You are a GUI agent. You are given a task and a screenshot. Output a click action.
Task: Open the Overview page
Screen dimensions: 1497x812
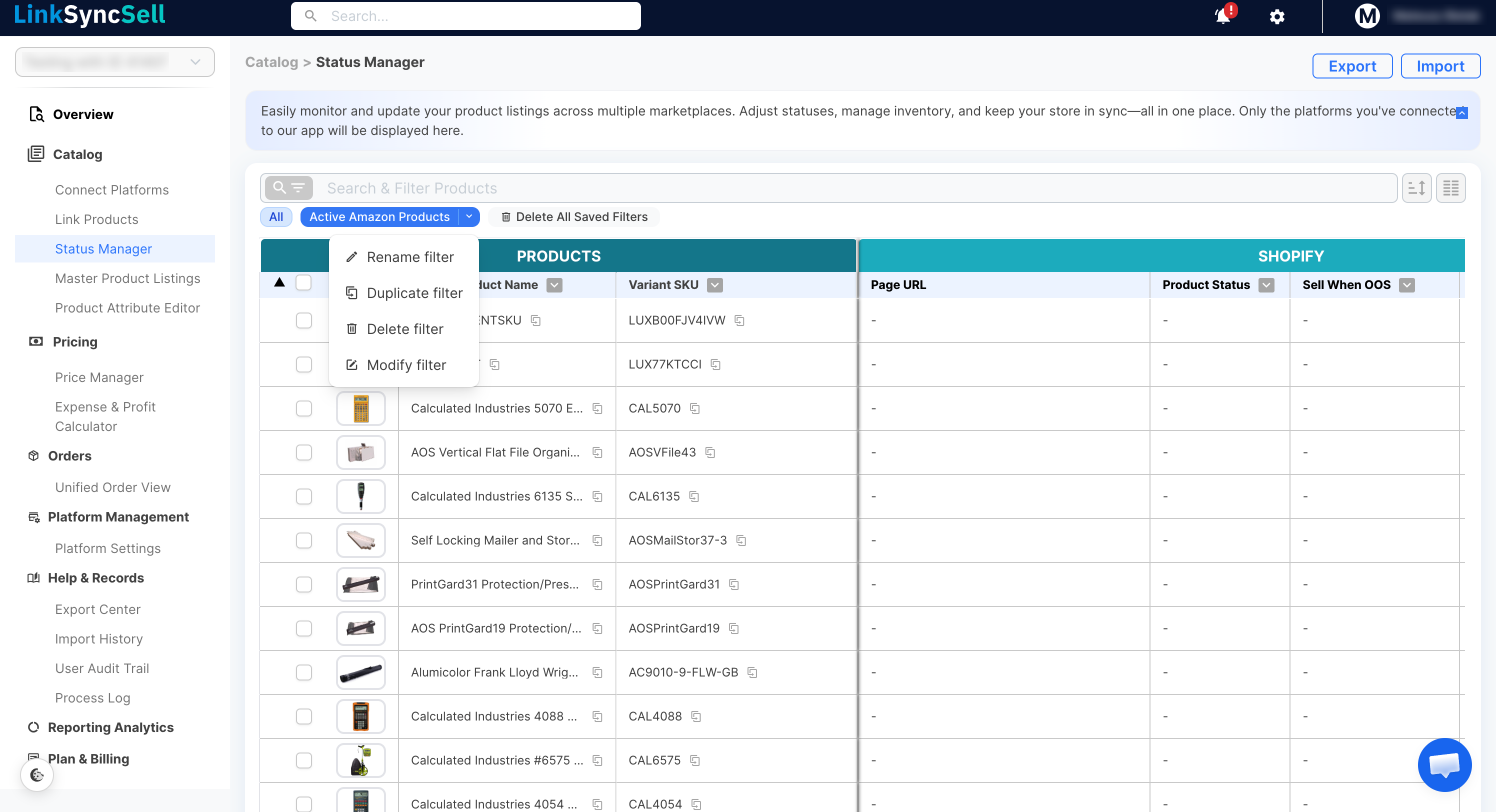[x=83, y=114]
